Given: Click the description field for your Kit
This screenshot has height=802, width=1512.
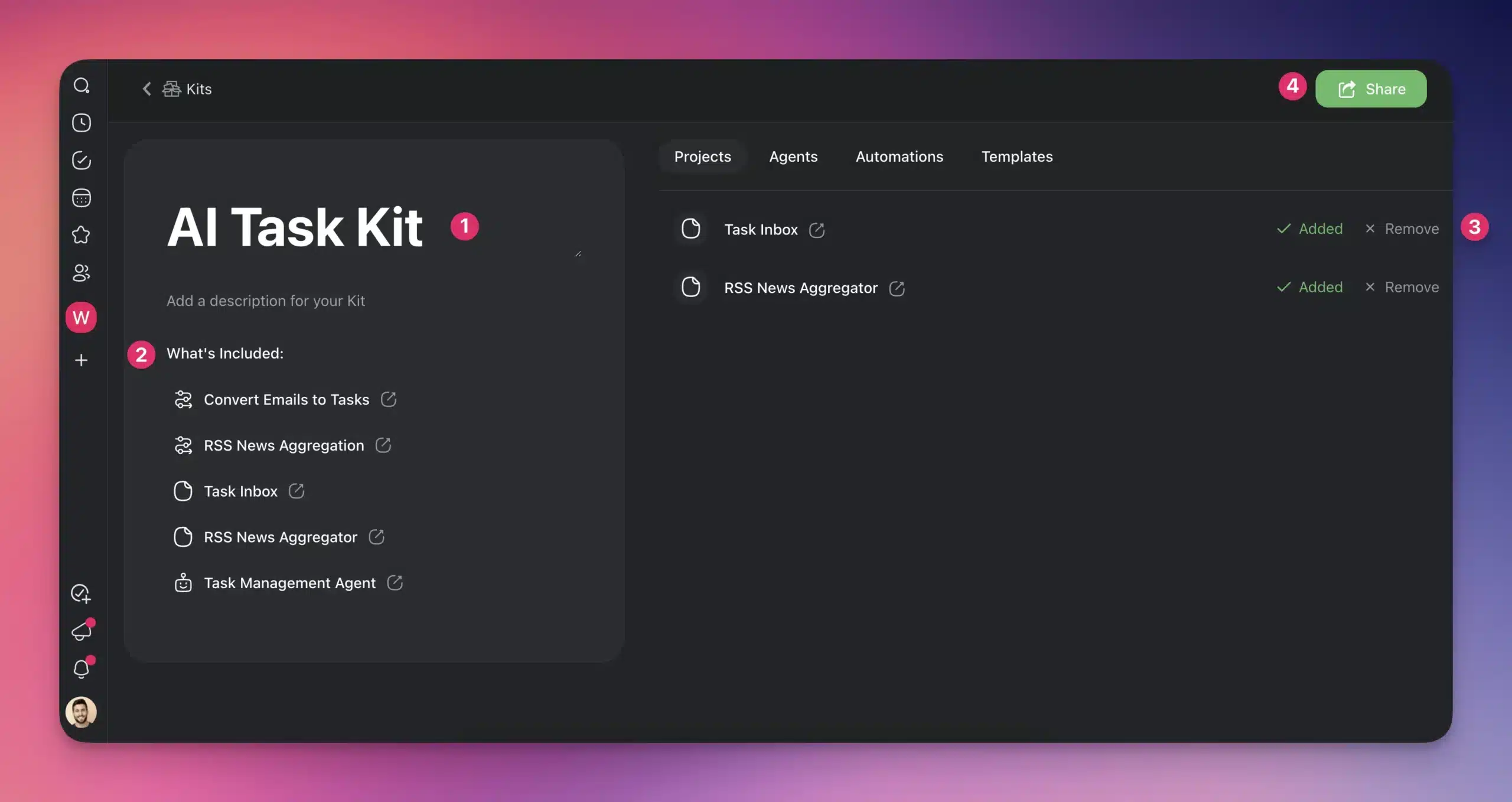Looking at the screenshot, I should click(x=266, y=301).
